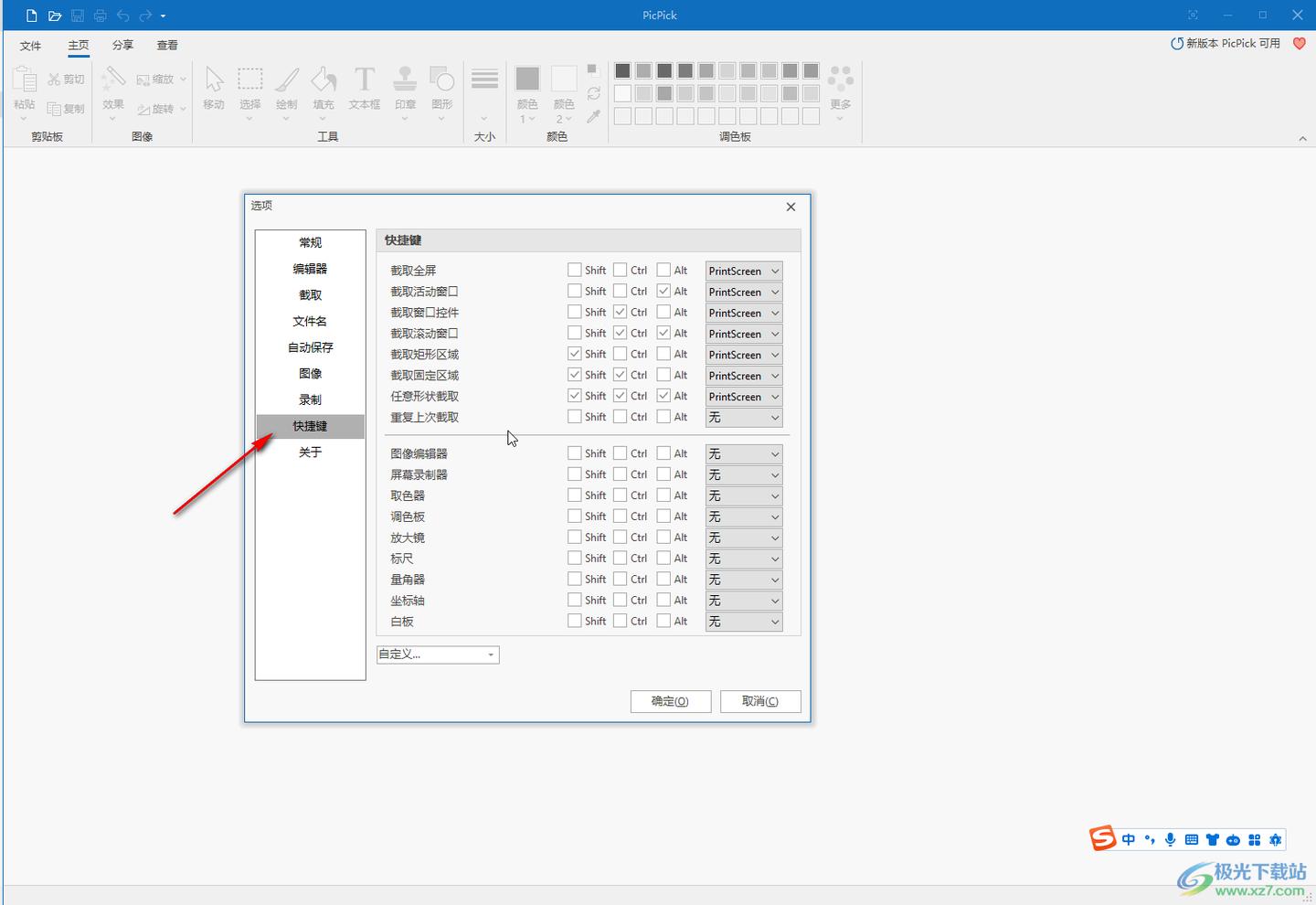Open key dropdown for 重复上次截取

[744, 418]
